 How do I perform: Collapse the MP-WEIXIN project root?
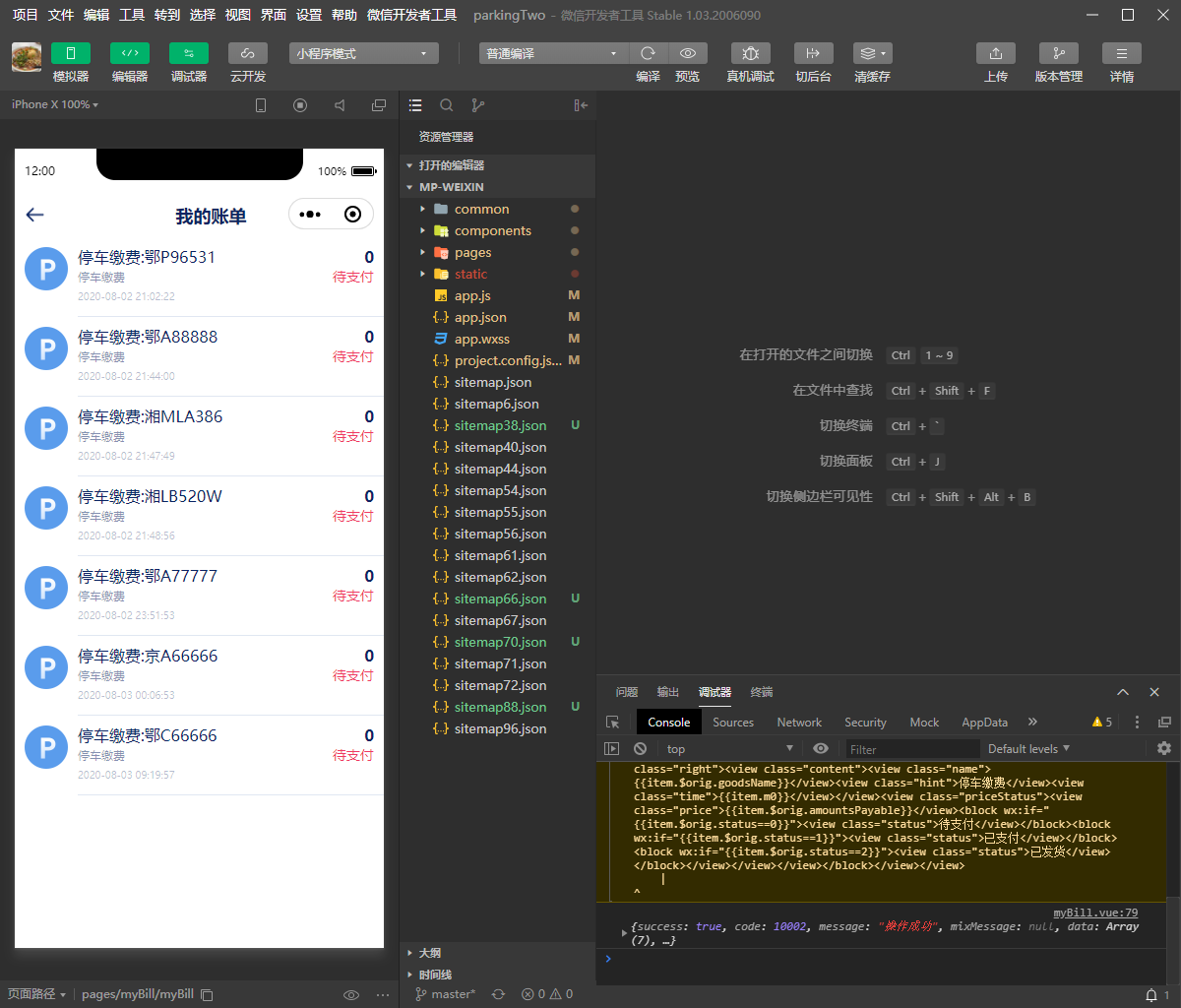[x=497, y=187]
